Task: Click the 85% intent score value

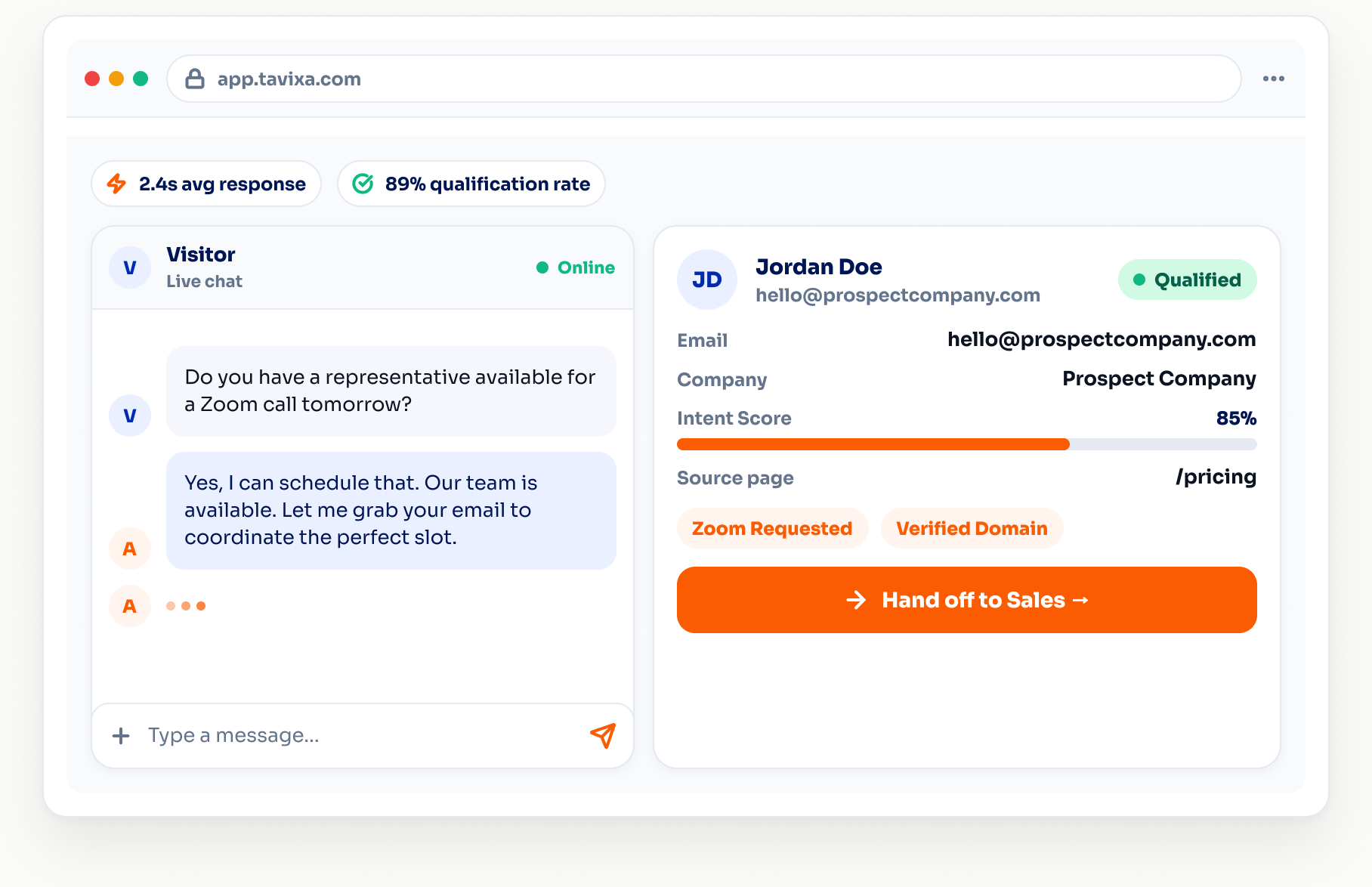Action: [x=1236, y=418]
